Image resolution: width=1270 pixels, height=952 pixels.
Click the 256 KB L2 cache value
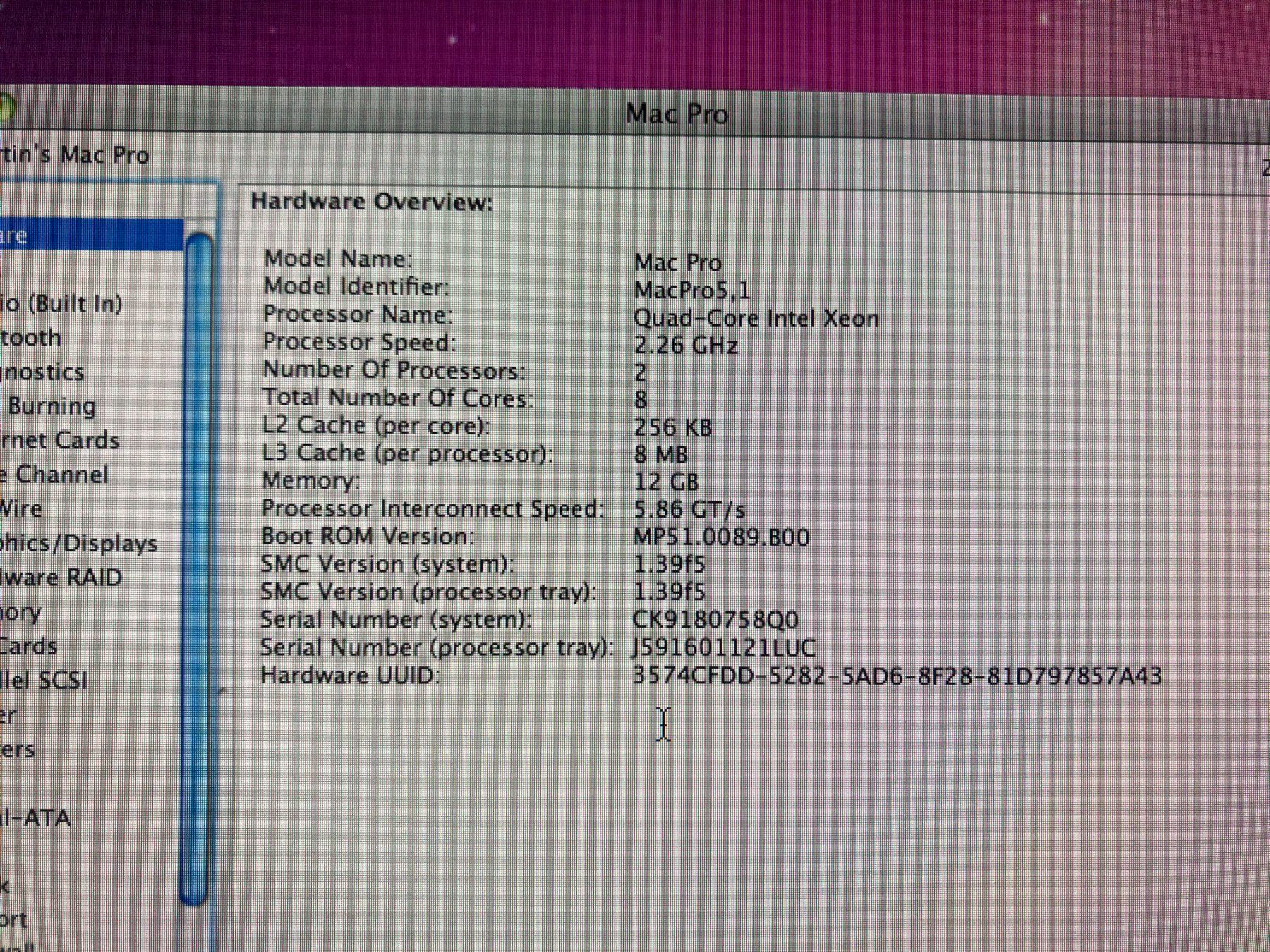click(x=673, y=427)
